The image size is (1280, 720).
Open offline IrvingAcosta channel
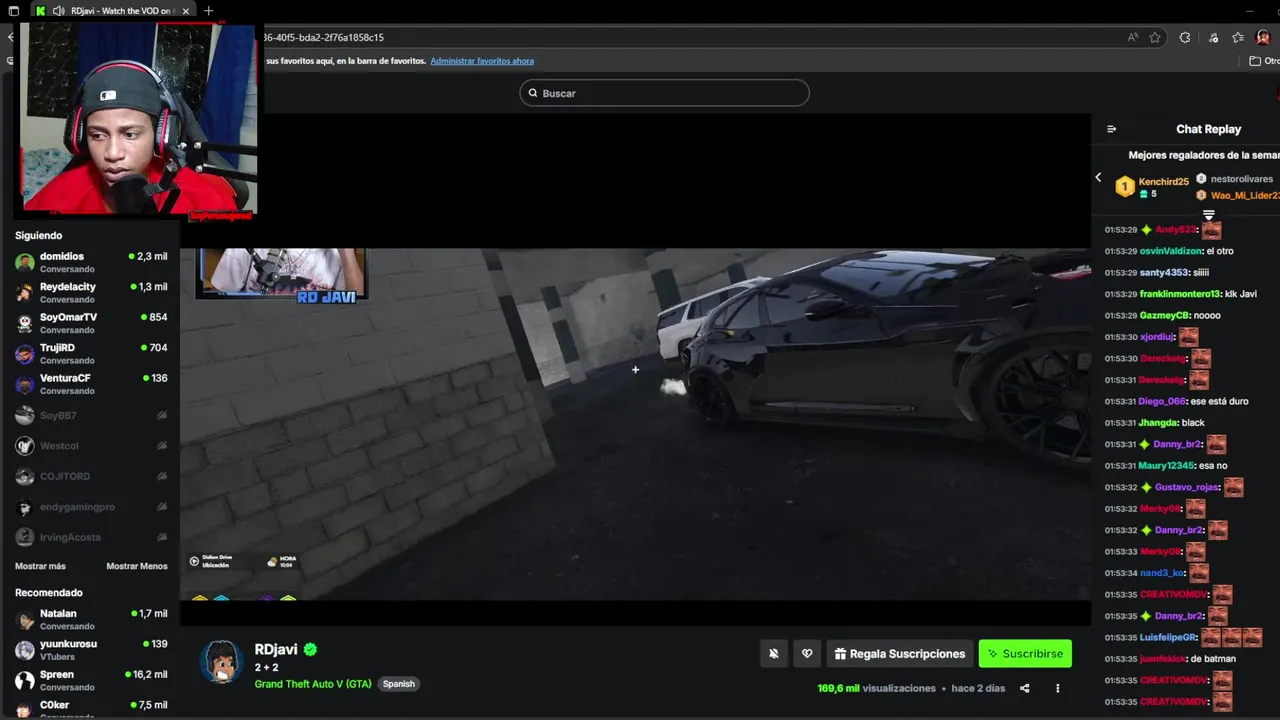(x=90, y=537)
